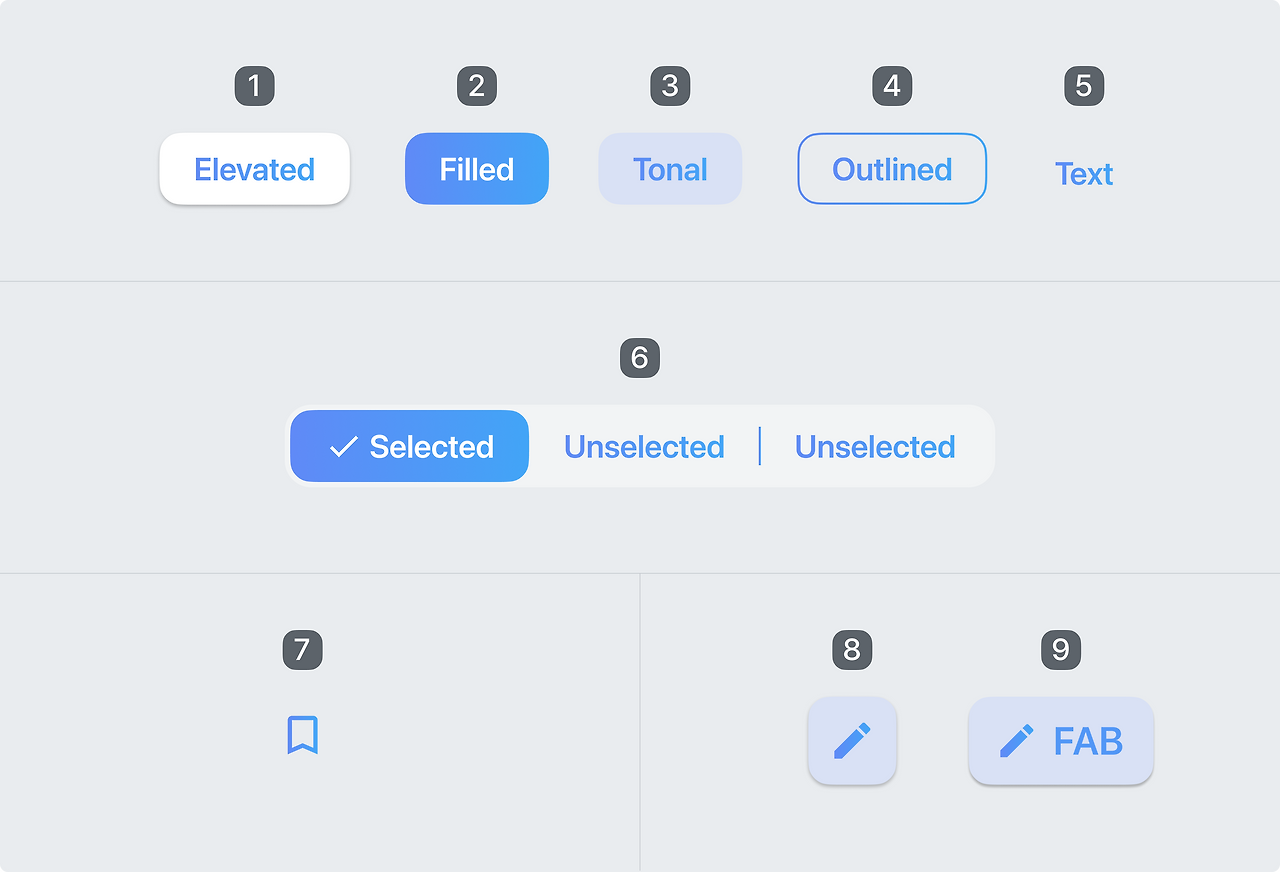Viewport: 1280px width, 872px height.
Task: Click the number 9 badge above FAB
Action: click(x=1061, y=650)
